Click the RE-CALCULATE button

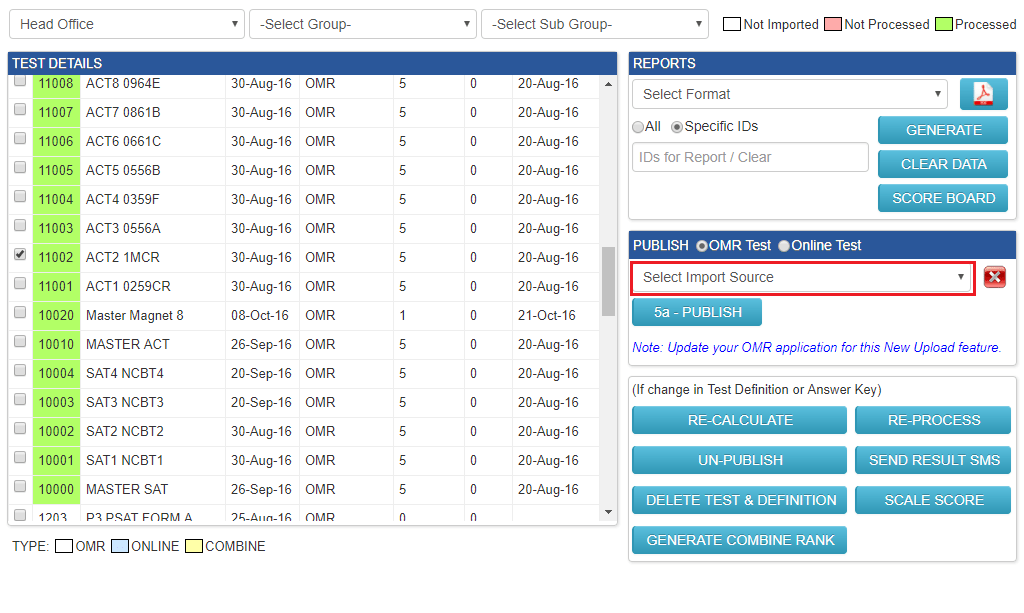point(739,420)
